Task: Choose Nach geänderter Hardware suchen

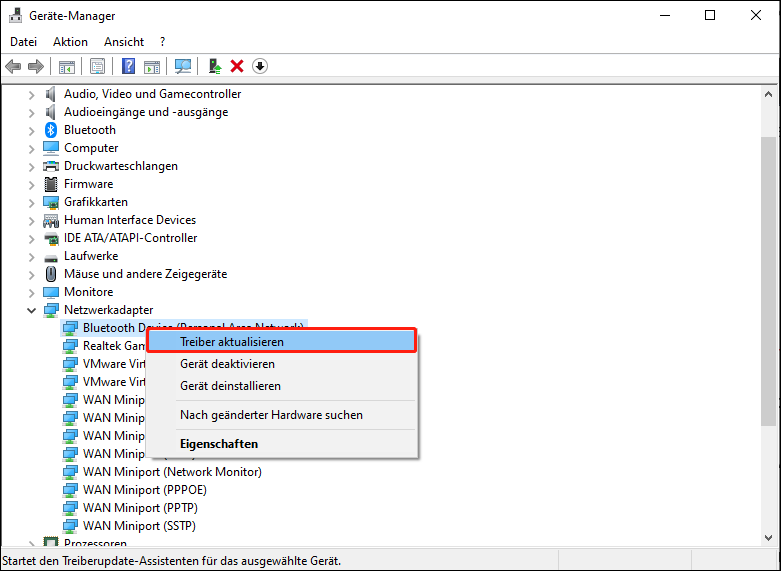Action: click(x=281, y=415)
